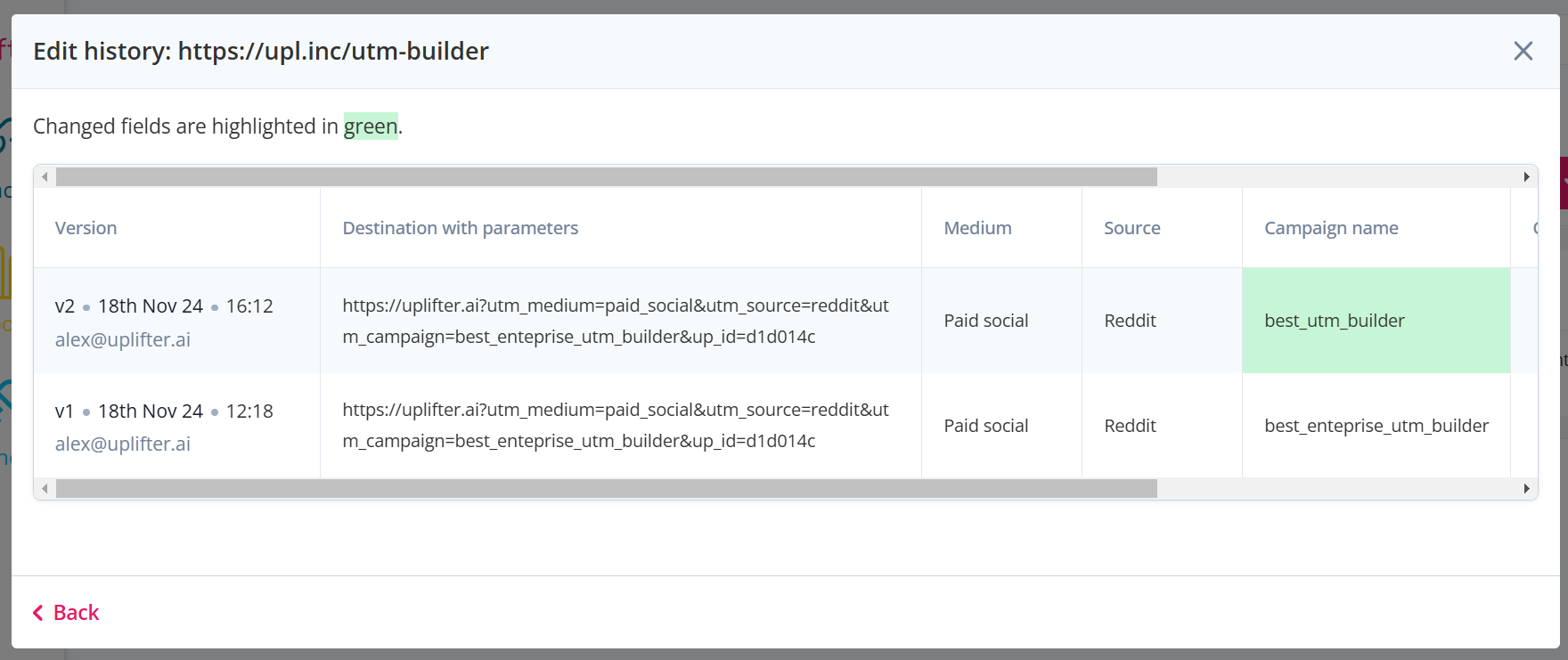
Task: Click top scrollbar right arrow
Action: pos(1527,177)
